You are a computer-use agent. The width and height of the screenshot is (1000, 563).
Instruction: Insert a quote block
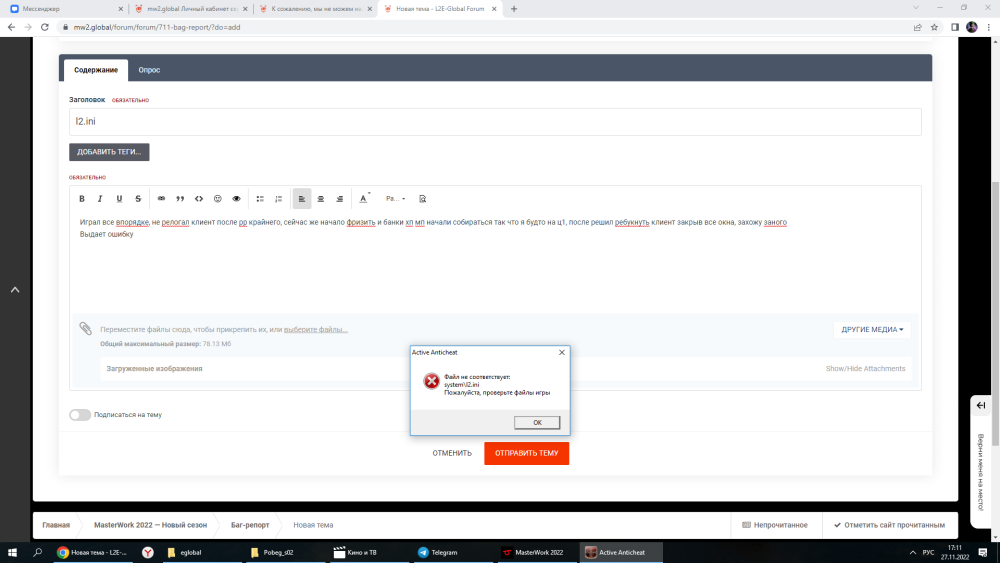(x=180, y=199)
